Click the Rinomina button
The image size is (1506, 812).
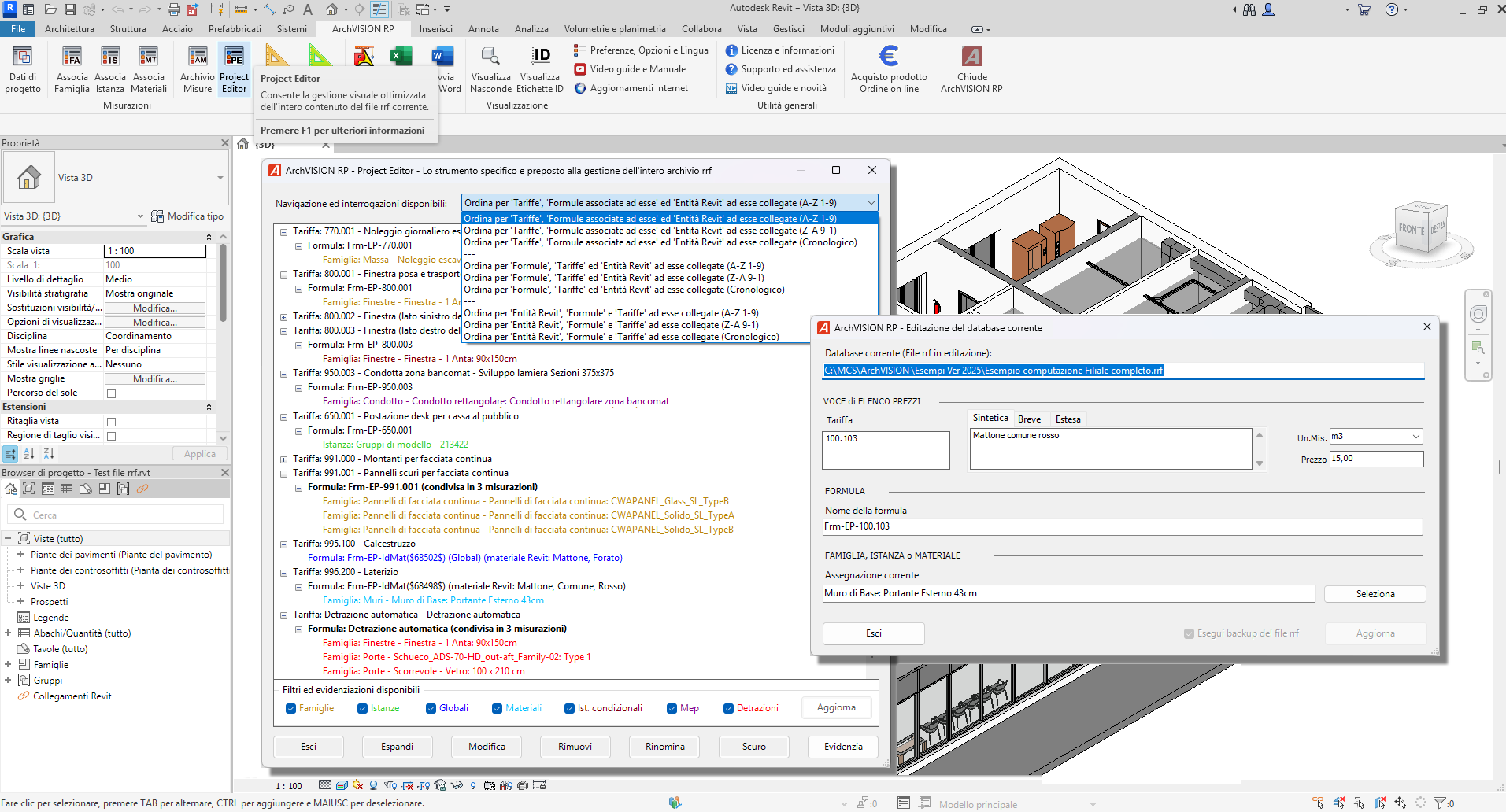tap(664, 747)
